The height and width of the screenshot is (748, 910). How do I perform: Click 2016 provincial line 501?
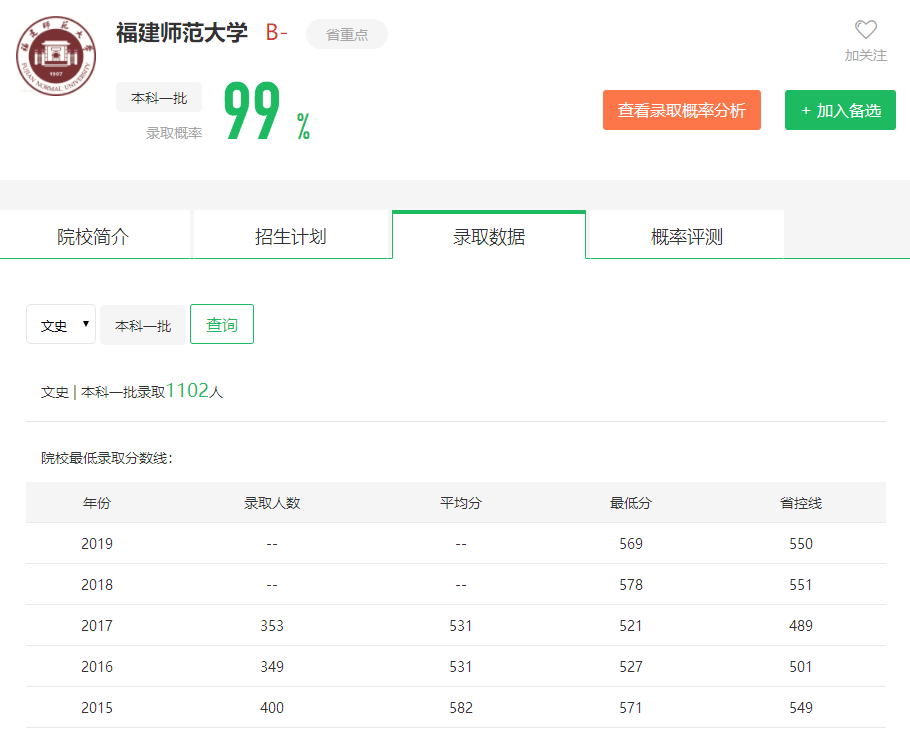[800, 667]
